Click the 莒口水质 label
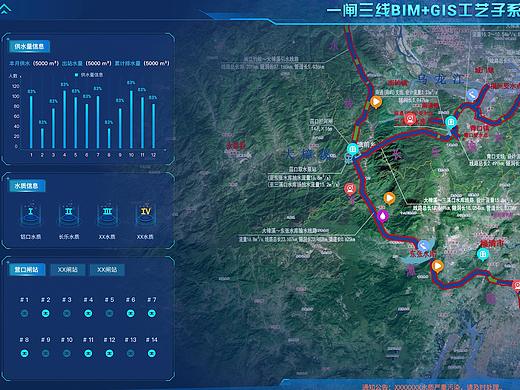The image size is (520, 390). [x=31, y=237]
